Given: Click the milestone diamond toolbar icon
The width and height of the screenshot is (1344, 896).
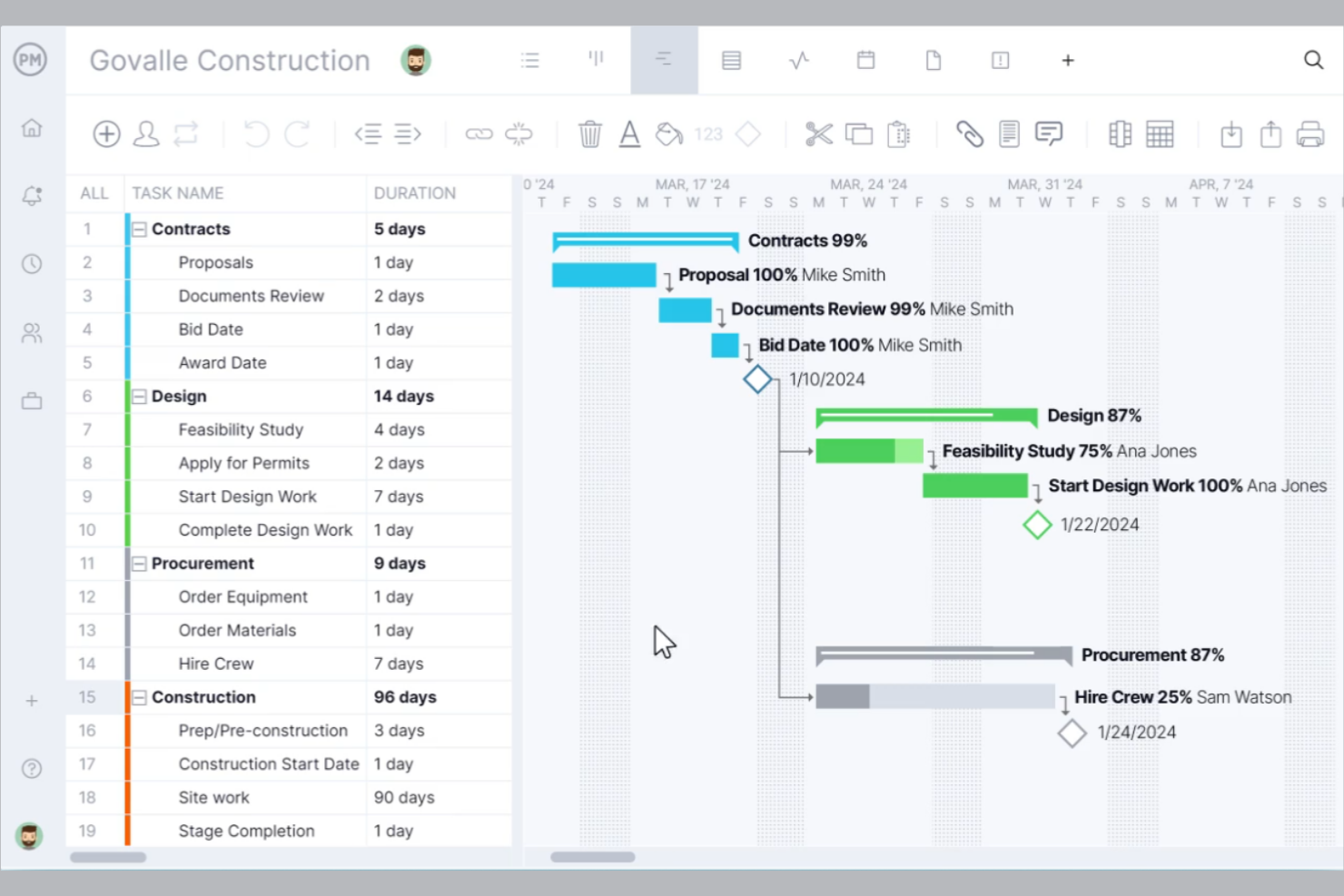Looking at the screenshot, I should click(x=748, y=134).
